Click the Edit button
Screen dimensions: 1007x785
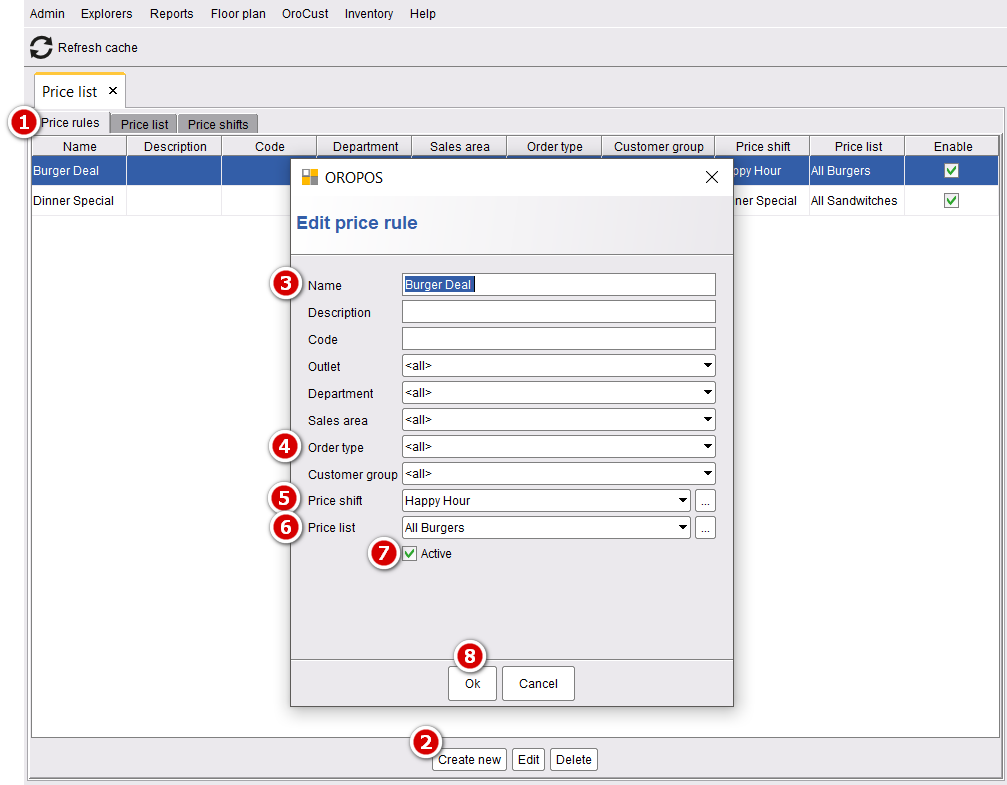pos(529,759)
